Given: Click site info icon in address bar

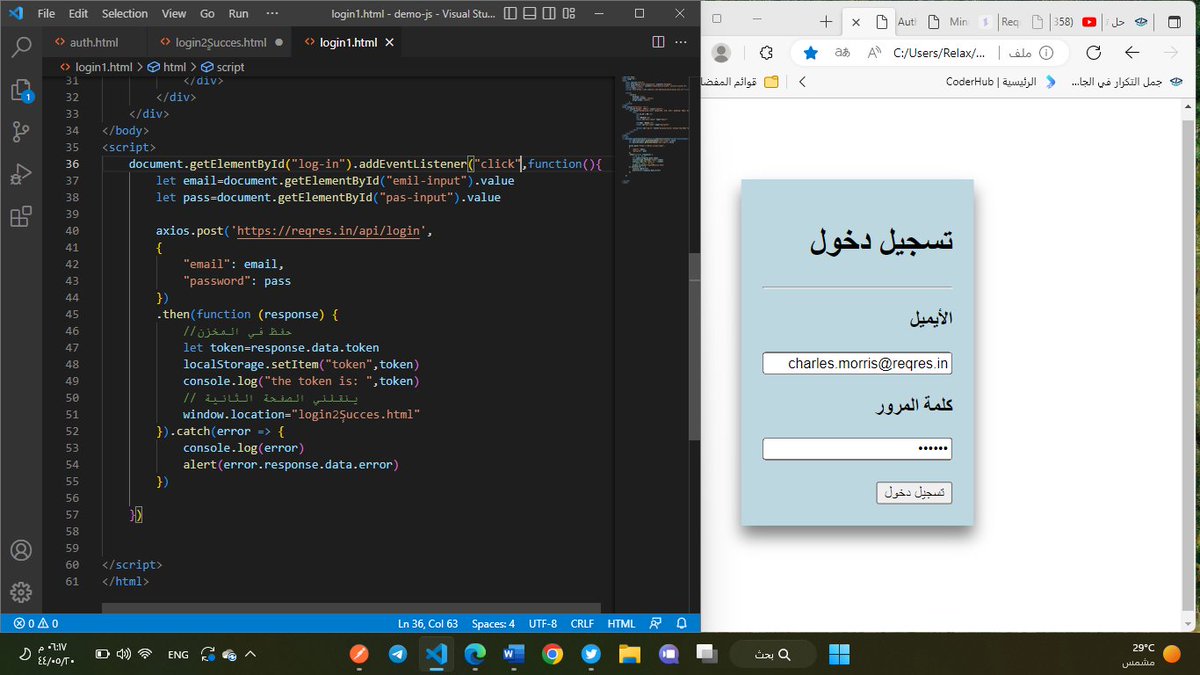Looking at the screenshot, I should tap(1047, 53).
